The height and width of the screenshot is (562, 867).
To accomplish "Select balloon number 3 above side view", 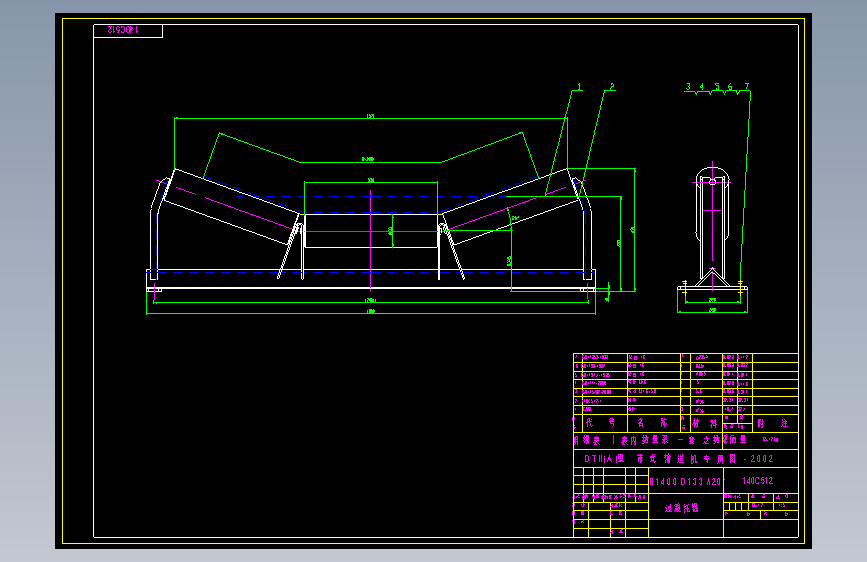I will tap(688, 87).
